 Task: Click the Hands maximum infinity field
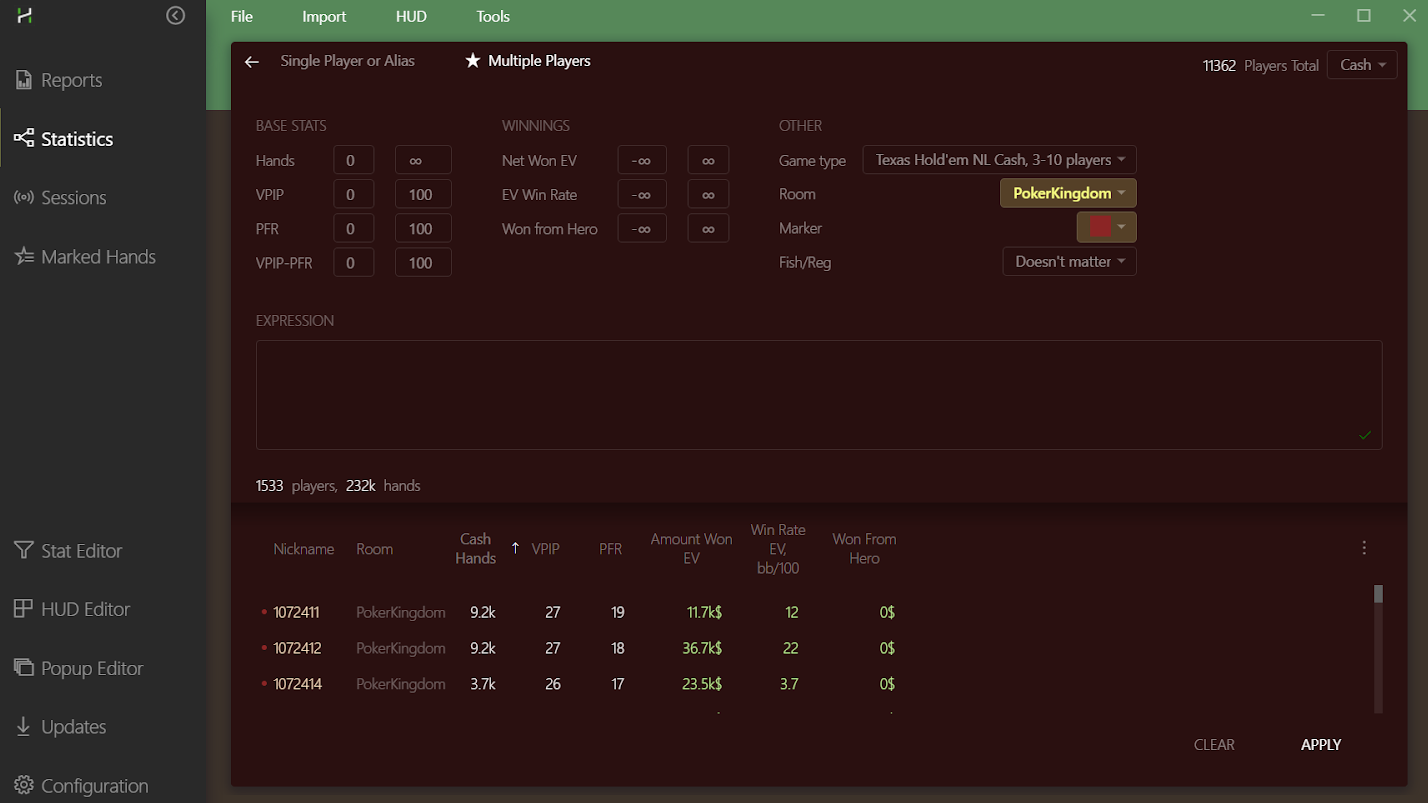point(423,160)
